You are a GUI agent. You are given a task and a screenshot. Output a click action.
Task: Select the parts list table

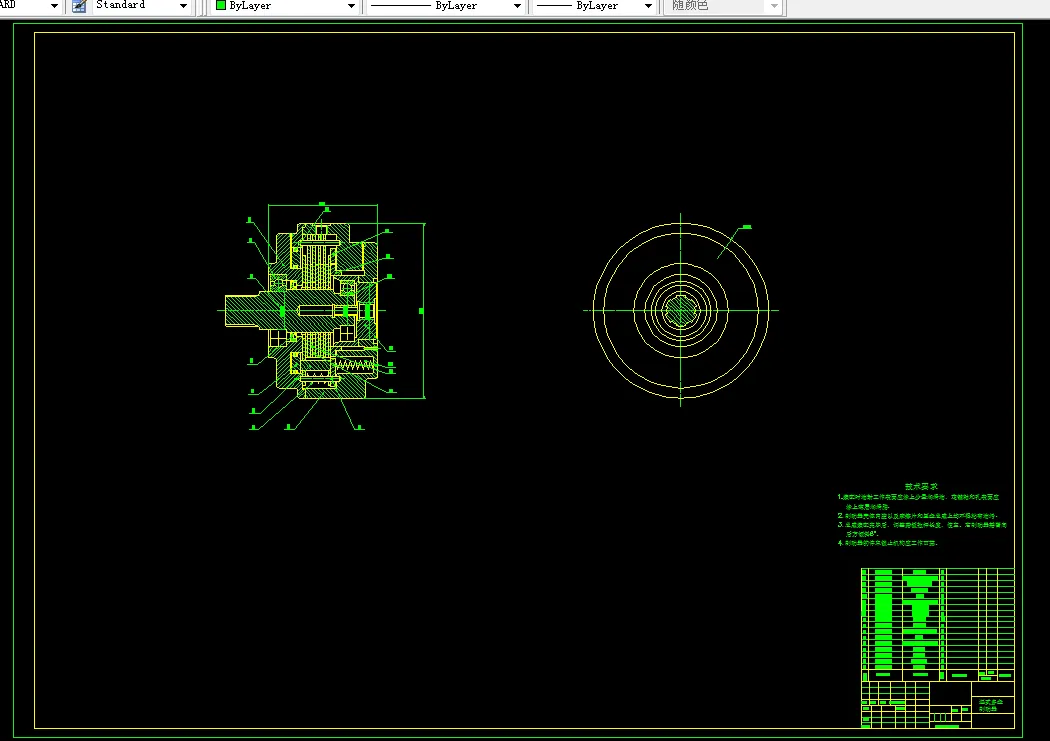pyautogui.click(x=938, y=625)
